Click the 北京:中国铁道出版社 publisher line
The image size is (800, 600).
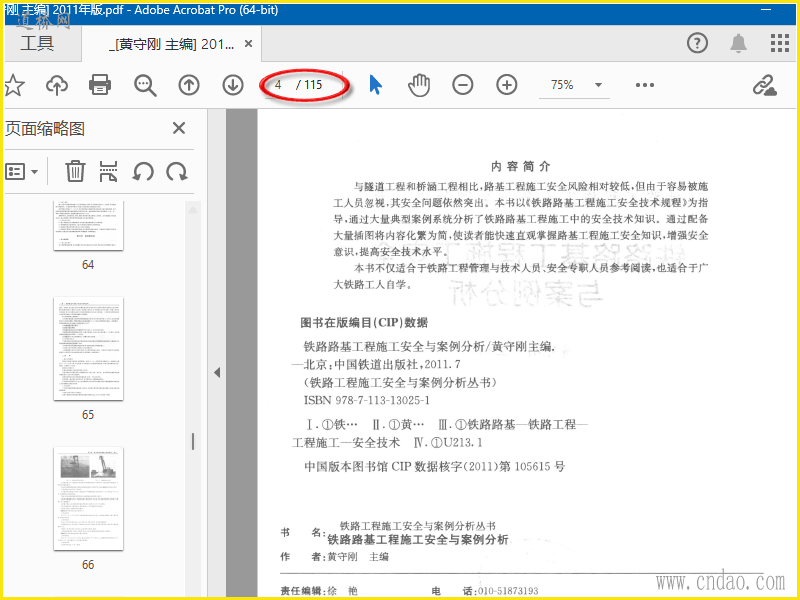point(376,364)
